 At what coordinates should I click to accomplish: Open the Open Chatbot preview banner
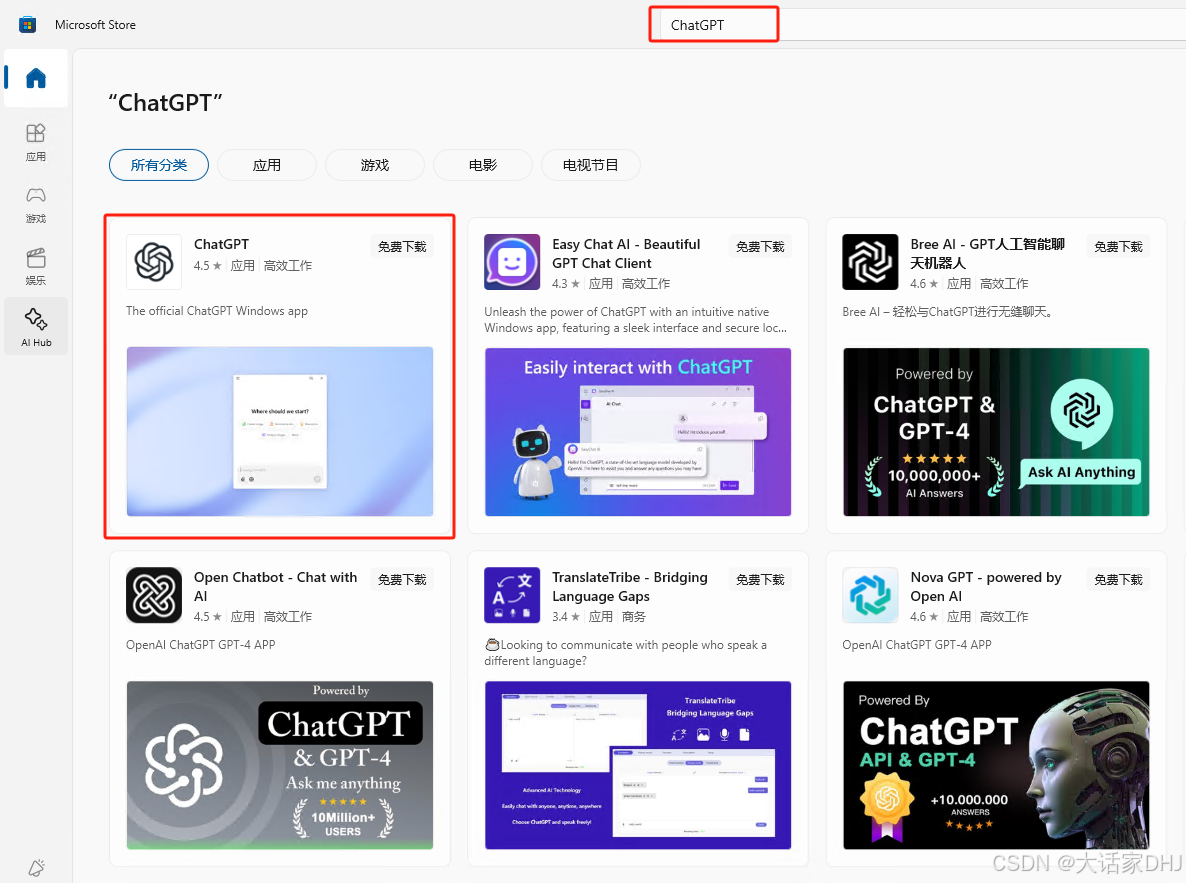[280, 765]
